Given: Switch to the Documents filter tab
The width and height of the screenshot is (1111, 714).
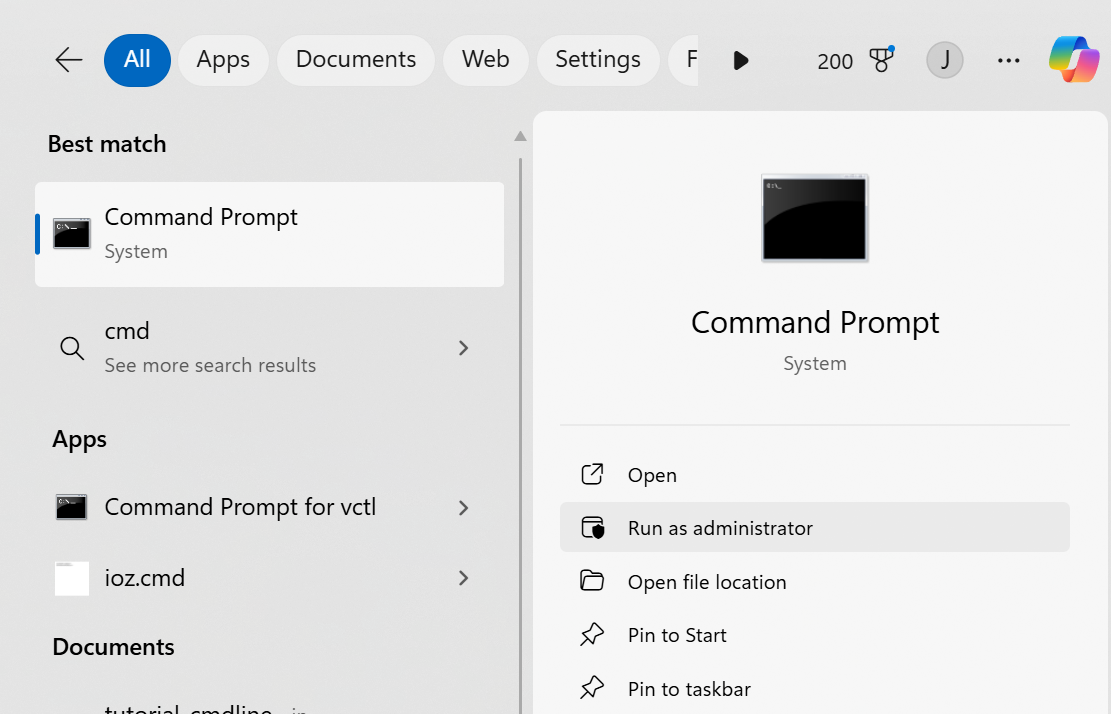Looking at the screenshot, I should pos(355,60).
